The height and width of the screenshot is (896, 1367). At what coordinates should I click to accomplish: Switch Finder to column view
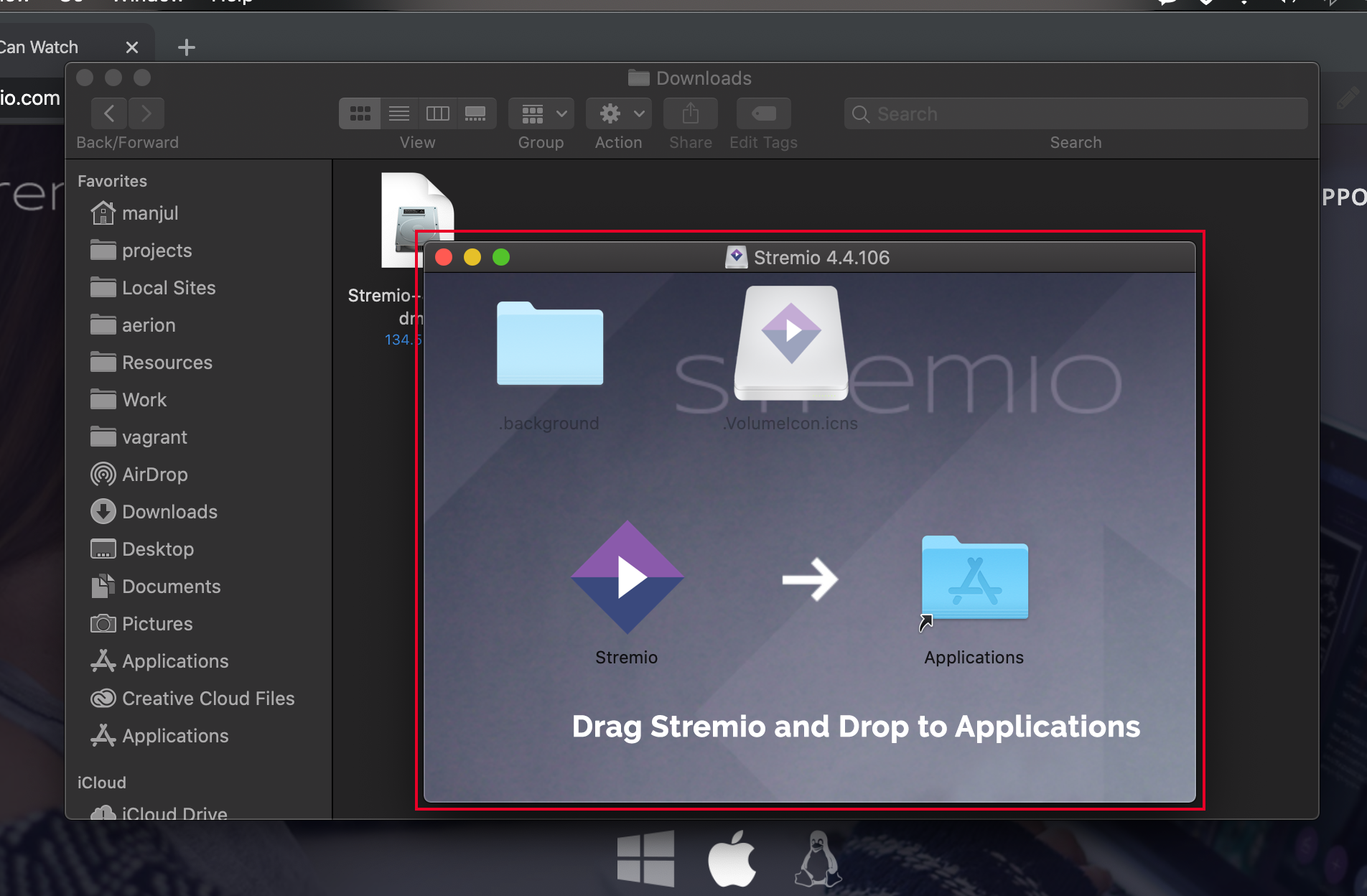coord(438,113)
